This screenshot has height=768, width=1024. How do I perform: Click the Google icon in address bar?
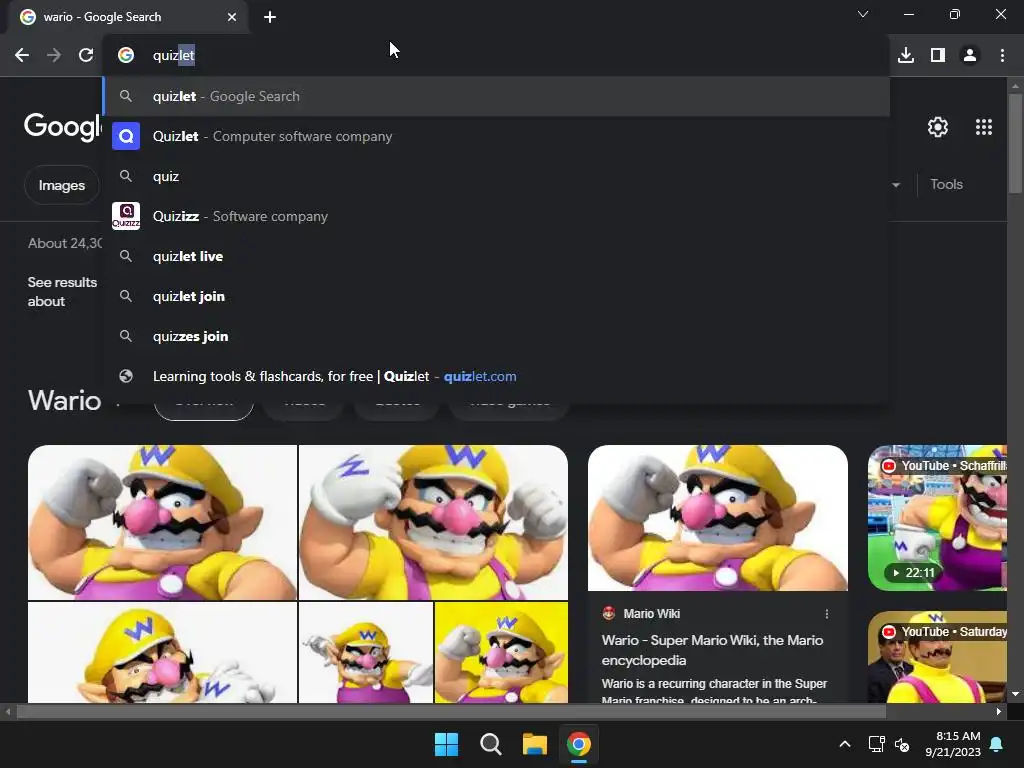tap(126, 56)
